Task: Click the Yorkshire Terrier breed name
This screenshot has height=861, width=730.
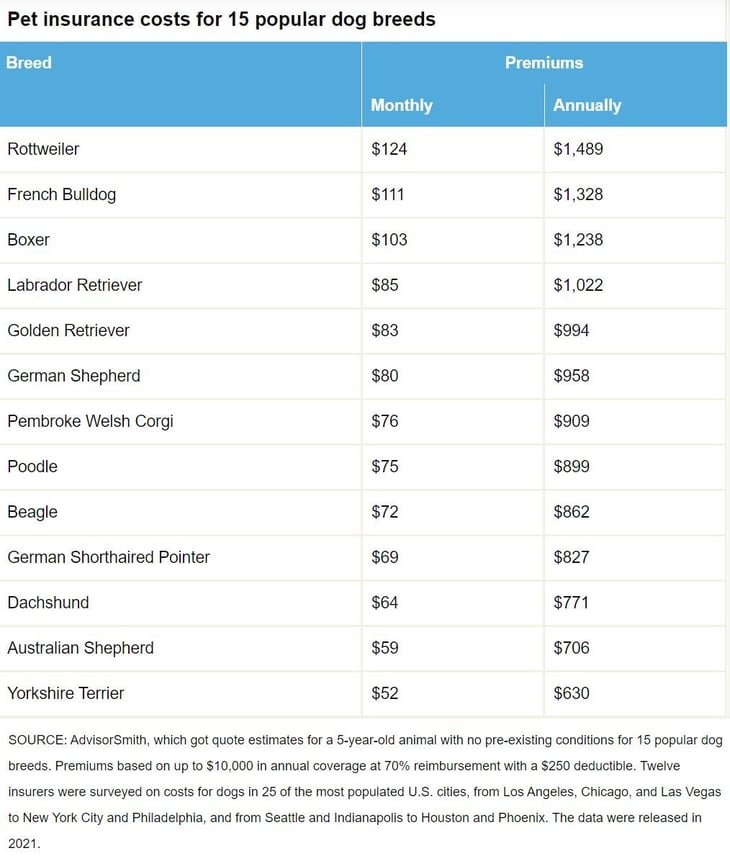Action: [66, 693]
